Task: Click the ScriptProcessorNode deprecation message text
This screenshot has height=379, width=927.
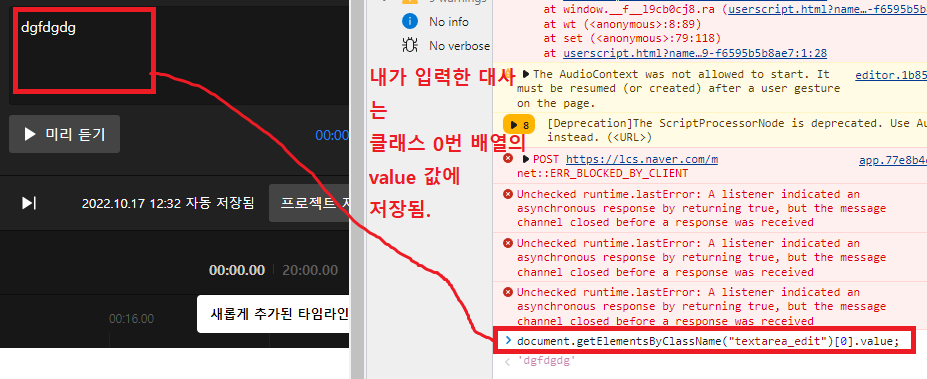Action: tap(737, 131)
